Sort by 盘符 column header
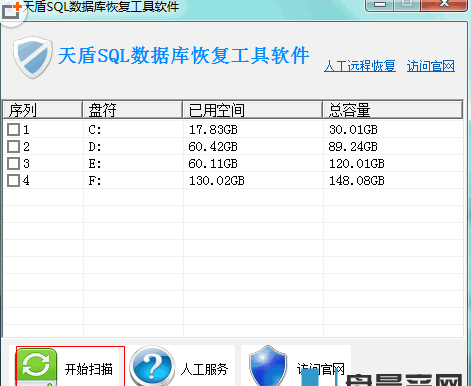Viewport: 471px width, 386px height. coord(133,110)
